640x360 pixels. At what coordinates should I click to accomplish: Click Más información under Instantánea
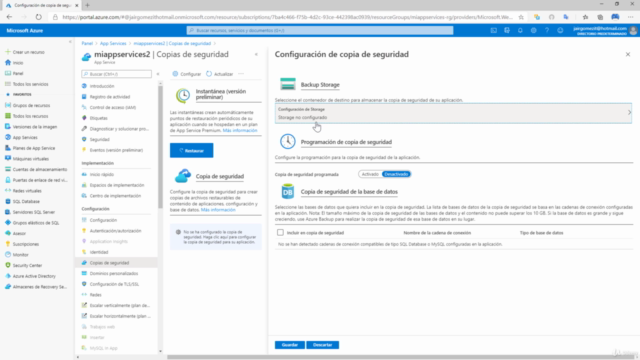[x=240, y=130]
